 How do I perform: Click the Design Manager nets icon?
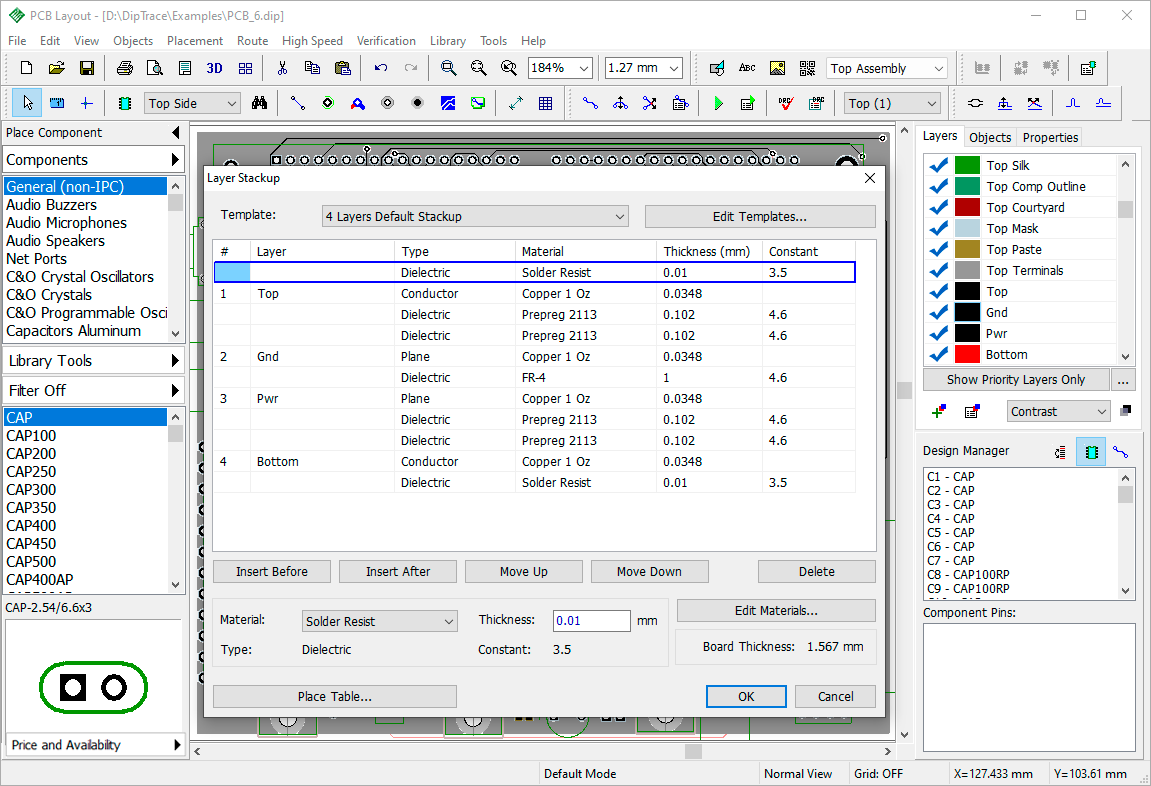pyautogui.click(x=1120, y=451)
